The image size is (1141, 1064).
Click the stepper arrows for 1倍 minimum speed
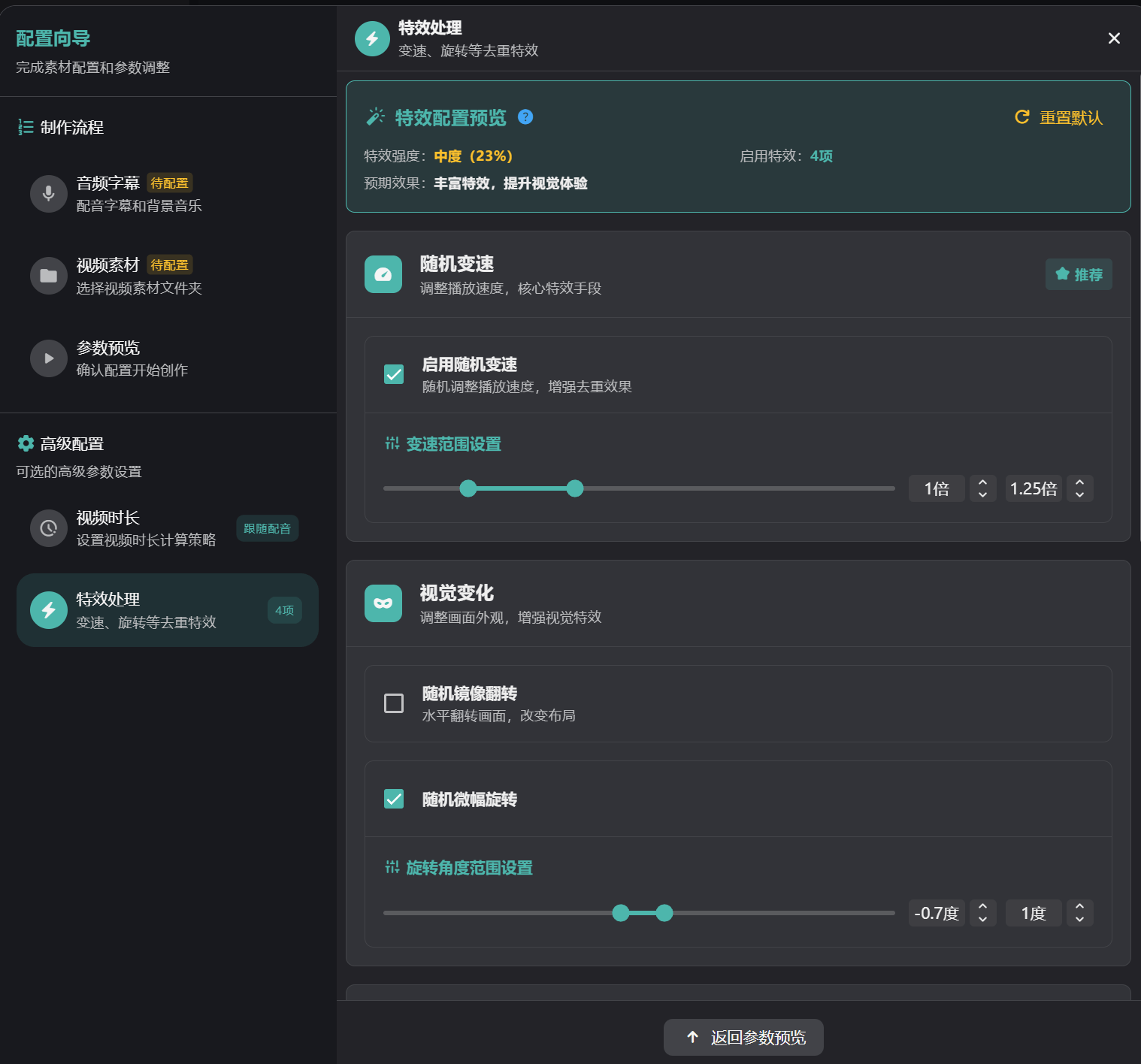coord(982,488)
